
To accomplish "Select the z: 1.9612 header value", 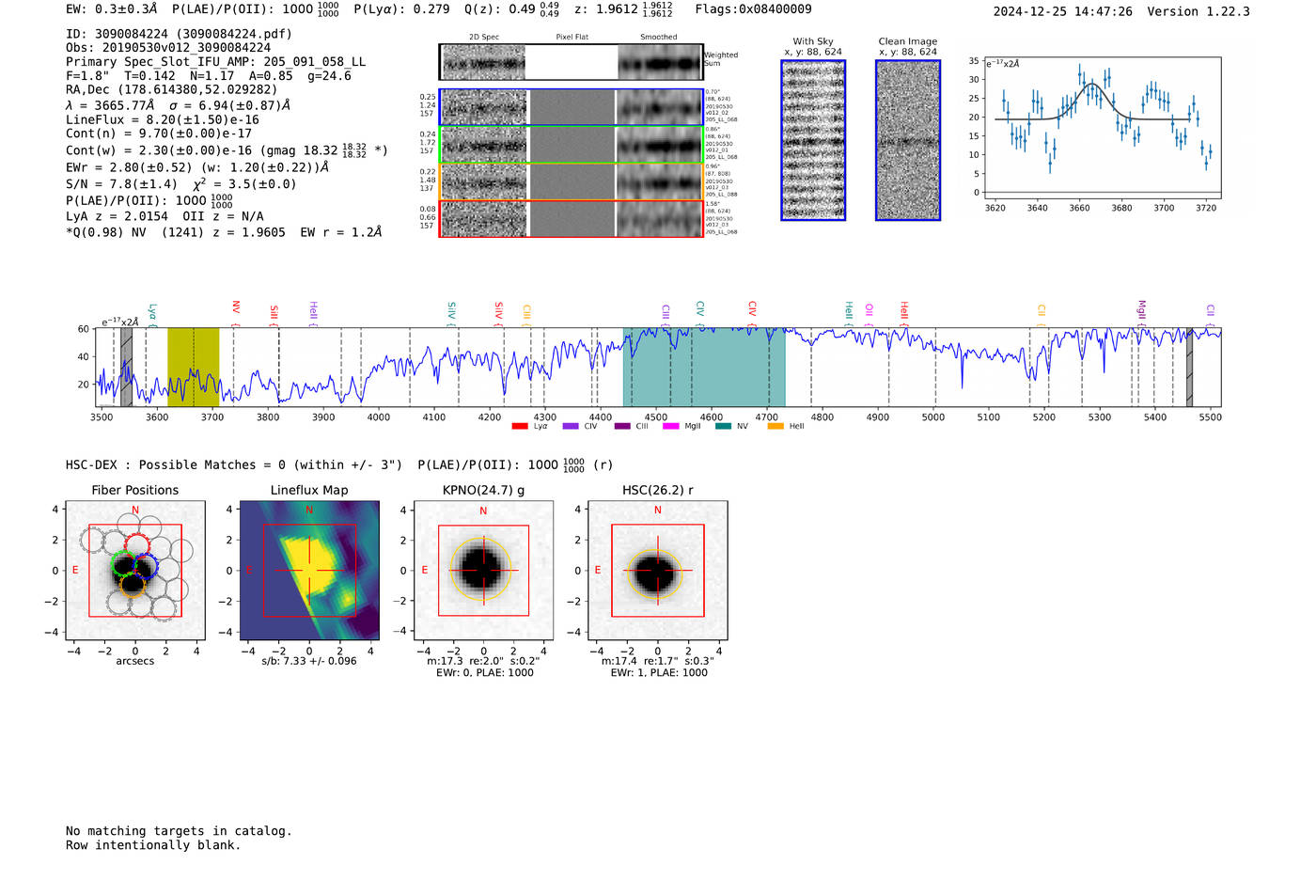I will pyautogui.click(x=624, y=9).
